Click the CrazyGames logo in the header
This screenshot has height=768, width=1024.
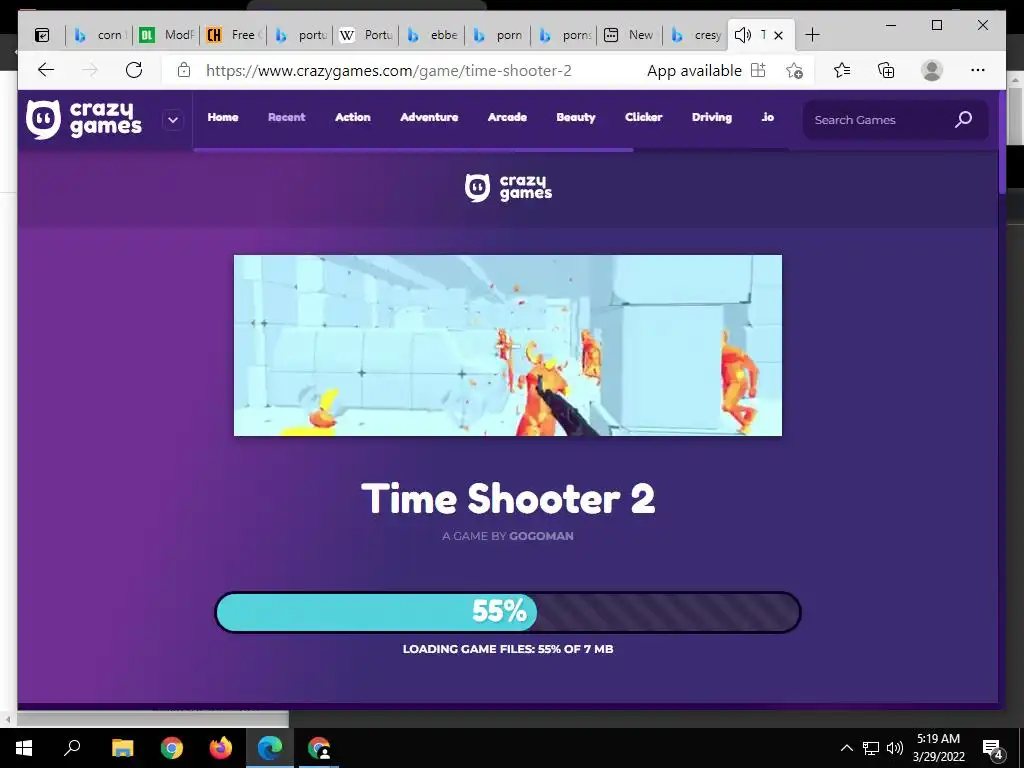click(84, 120)
